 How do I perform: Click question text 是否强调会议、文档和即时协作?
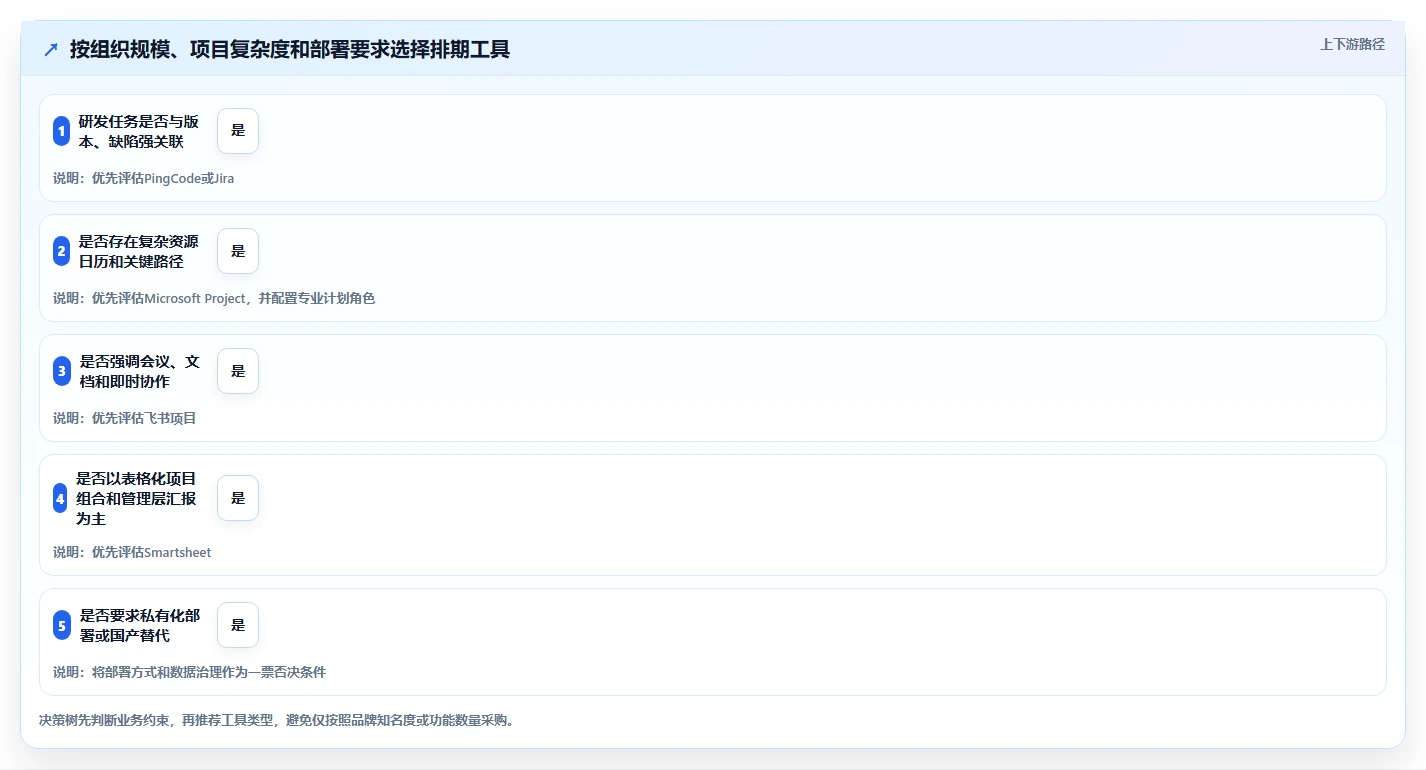(140, 371)
